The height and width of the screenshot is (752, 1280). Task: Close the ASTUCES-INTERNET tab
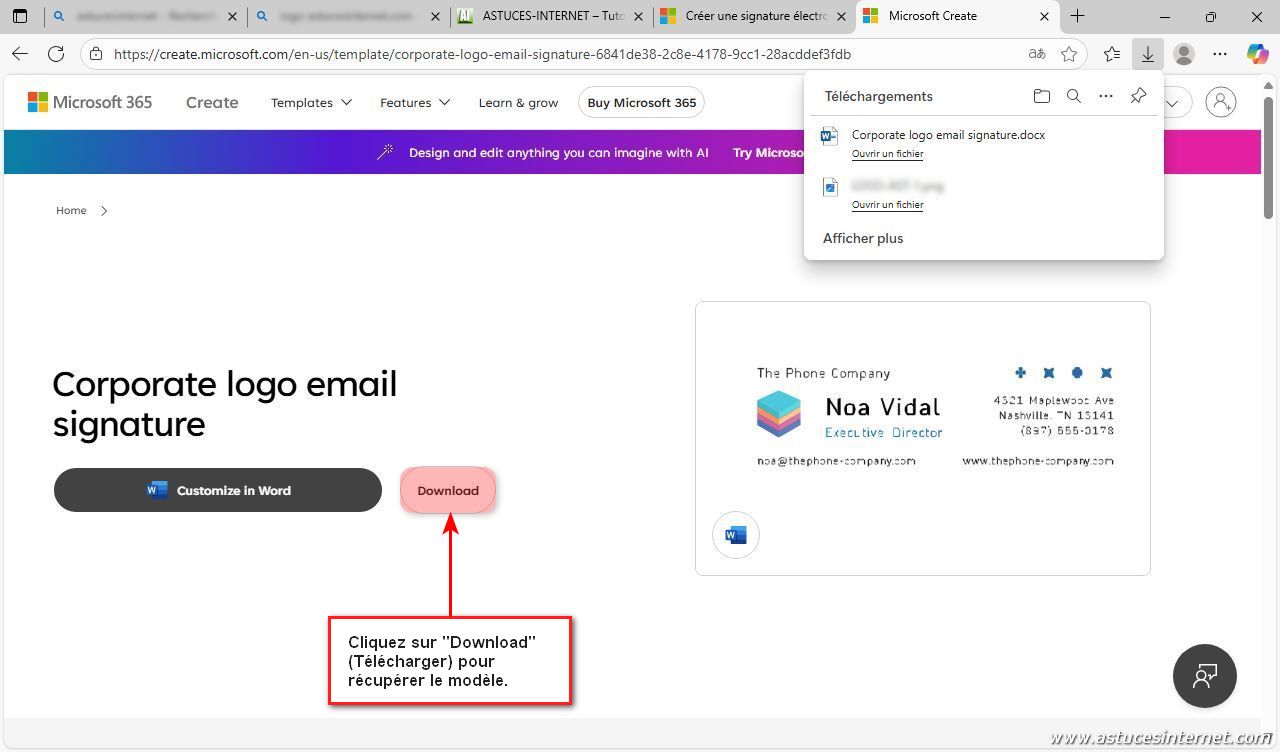point(638,16)
